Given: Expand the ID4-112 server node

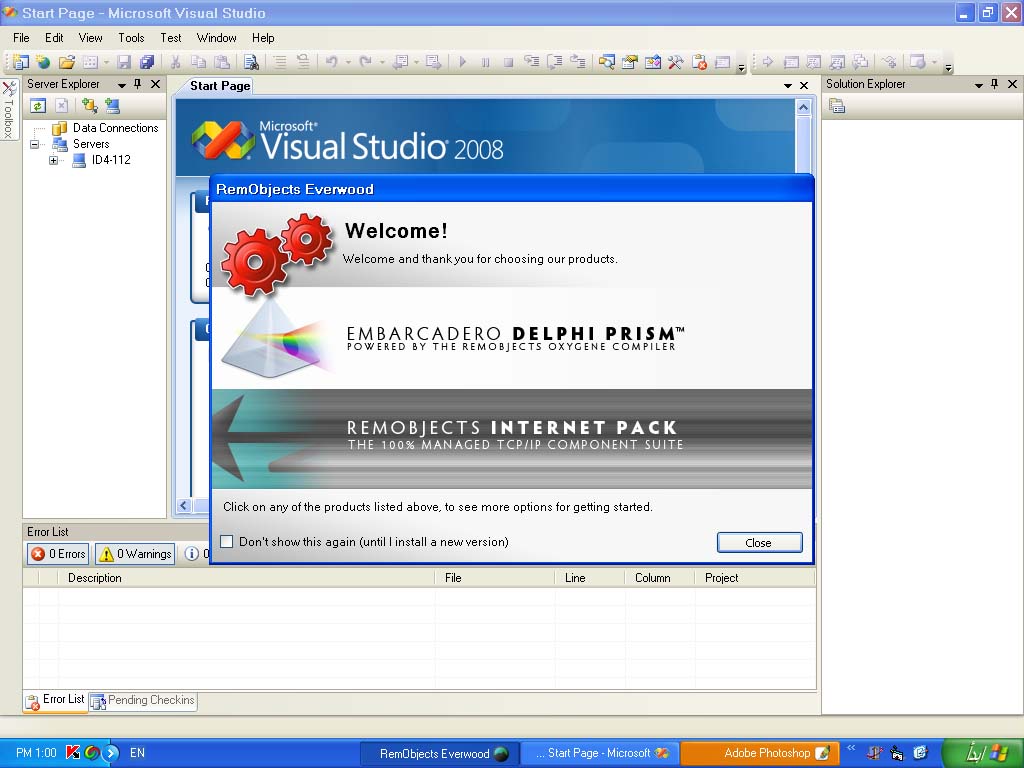Looking at the screenshot, I should click(54, 160).
